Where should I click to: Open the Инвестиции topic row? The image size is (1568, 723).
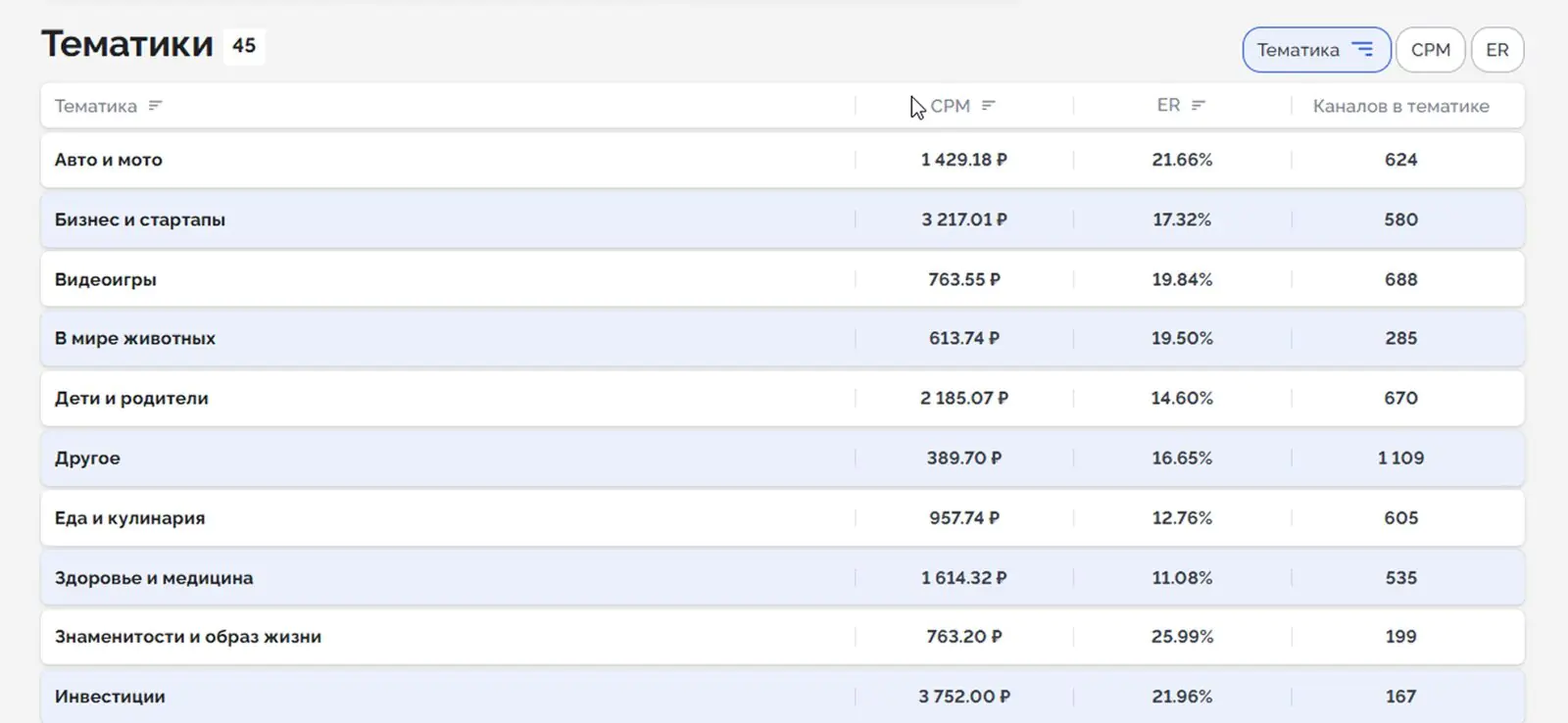point(110,697)
